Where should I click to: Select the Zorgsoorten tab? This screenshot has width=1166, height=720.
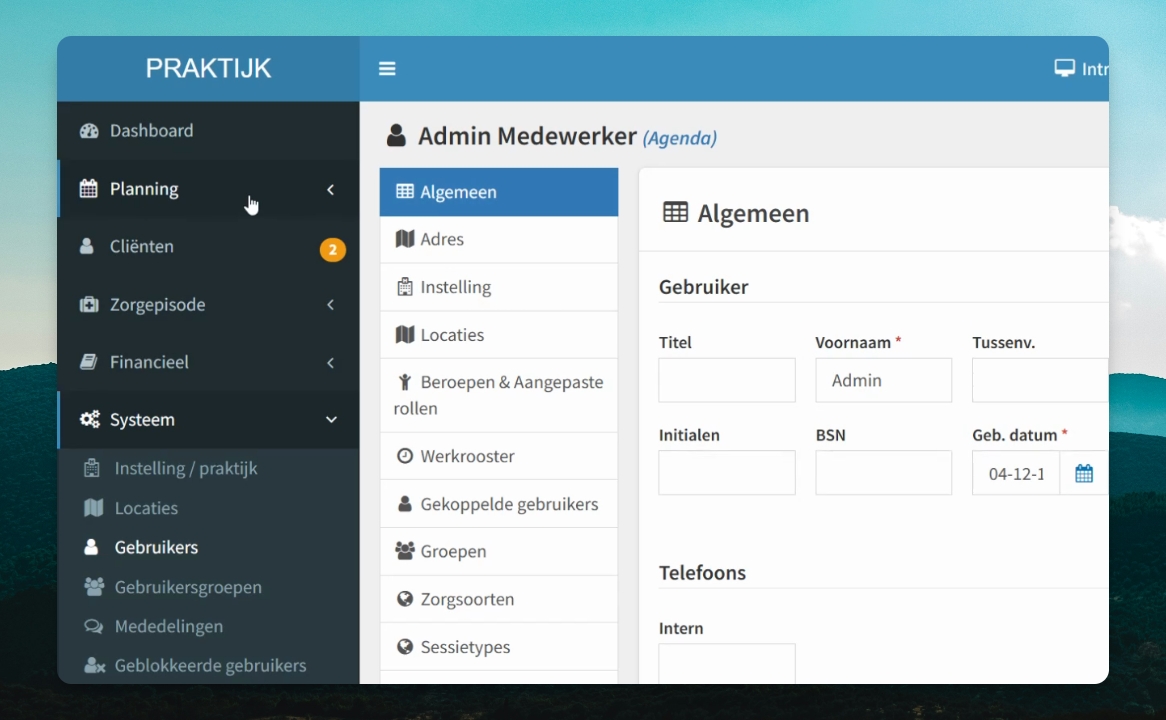(498, 599)
